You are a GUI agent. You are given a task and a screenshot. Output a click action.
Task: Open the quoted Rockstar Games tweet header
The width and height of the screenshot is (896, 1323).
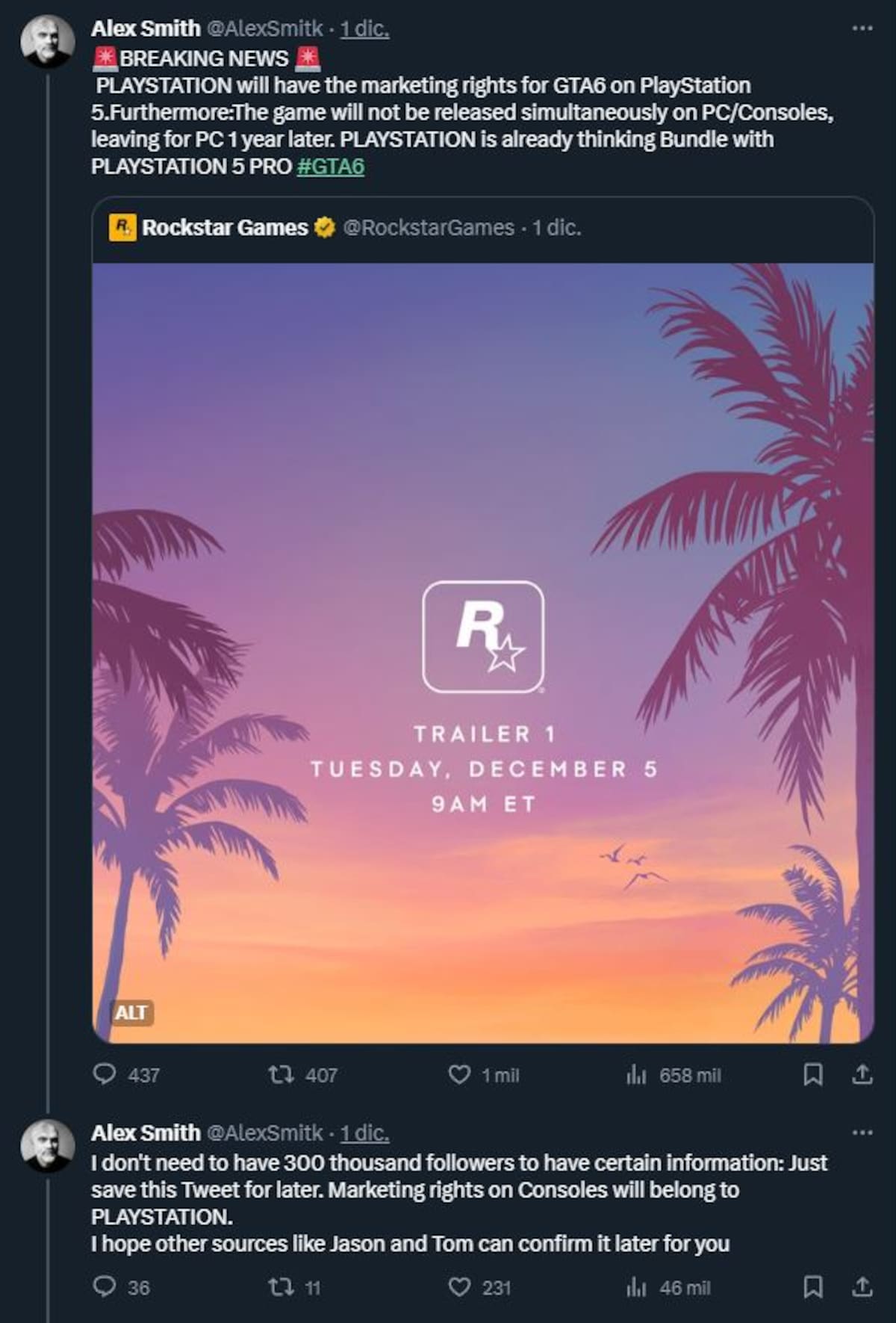(x=345, y=227)
